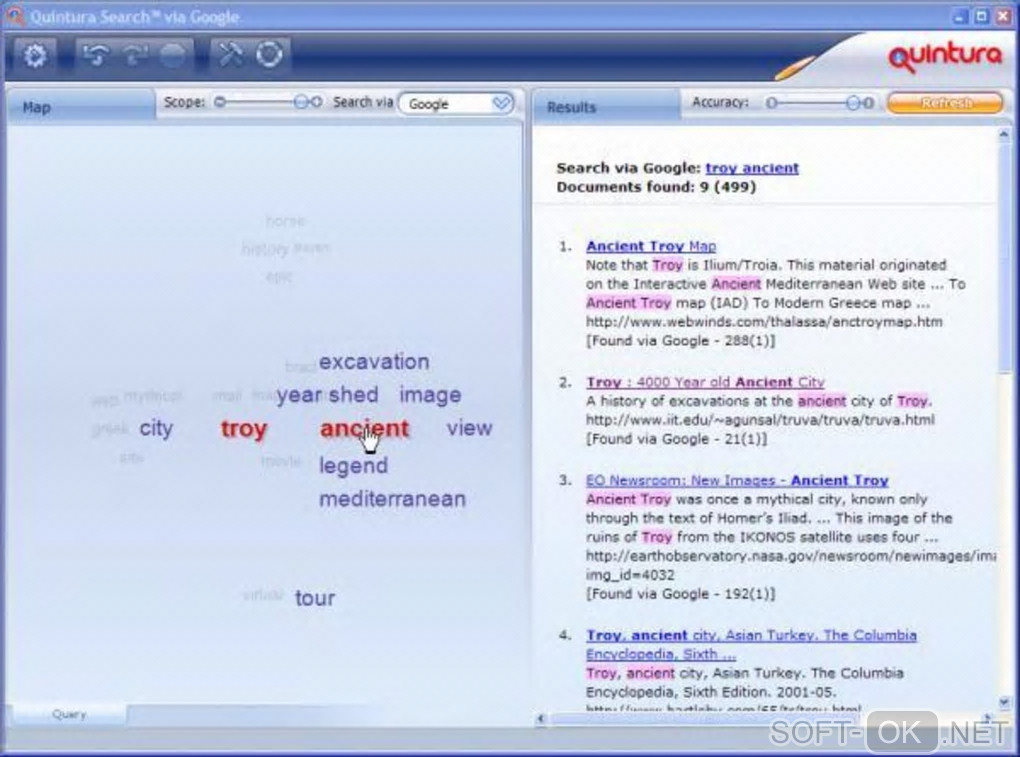Click the word 'legend' in the map
This screenshot has height=757, width=1020.
[x=353, y=466]
